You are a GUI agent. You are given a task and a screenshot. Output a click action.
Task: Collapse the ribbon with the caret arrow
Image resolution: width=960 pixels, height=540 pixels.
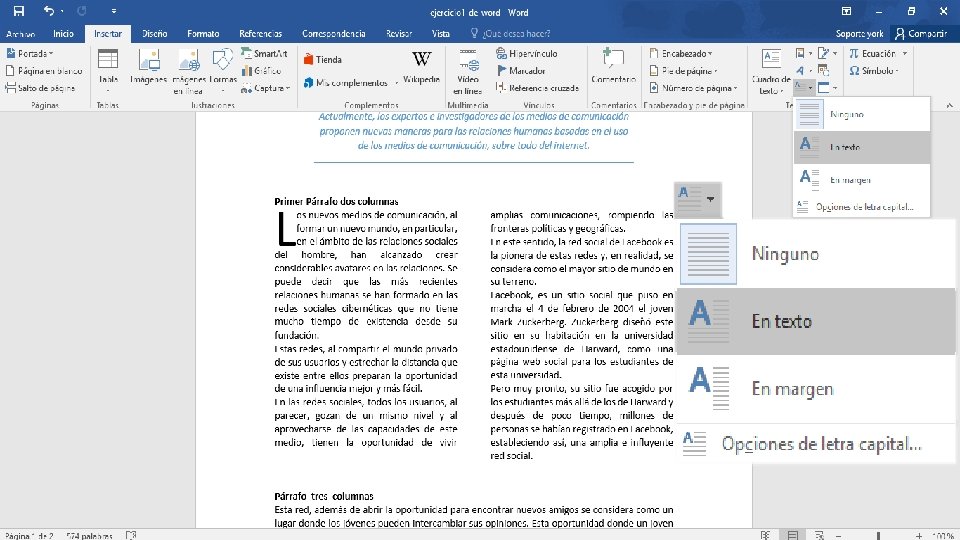pos(950,105)
